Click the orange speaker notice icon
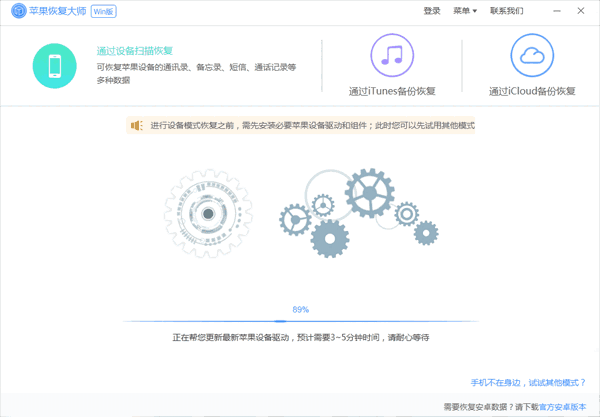Image resolution: width=600 pixels, height=417 pixels. point(137,125)
